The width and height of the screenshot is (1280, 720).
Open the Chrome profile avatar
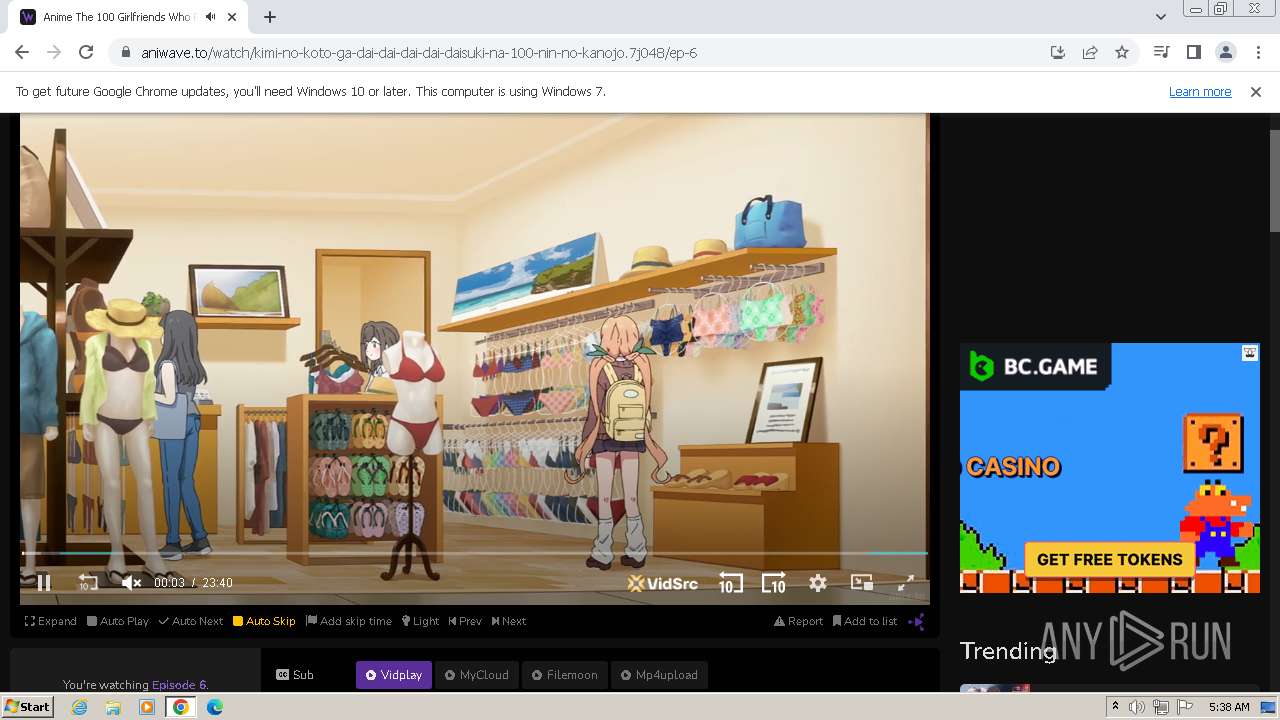[1225, 52]
